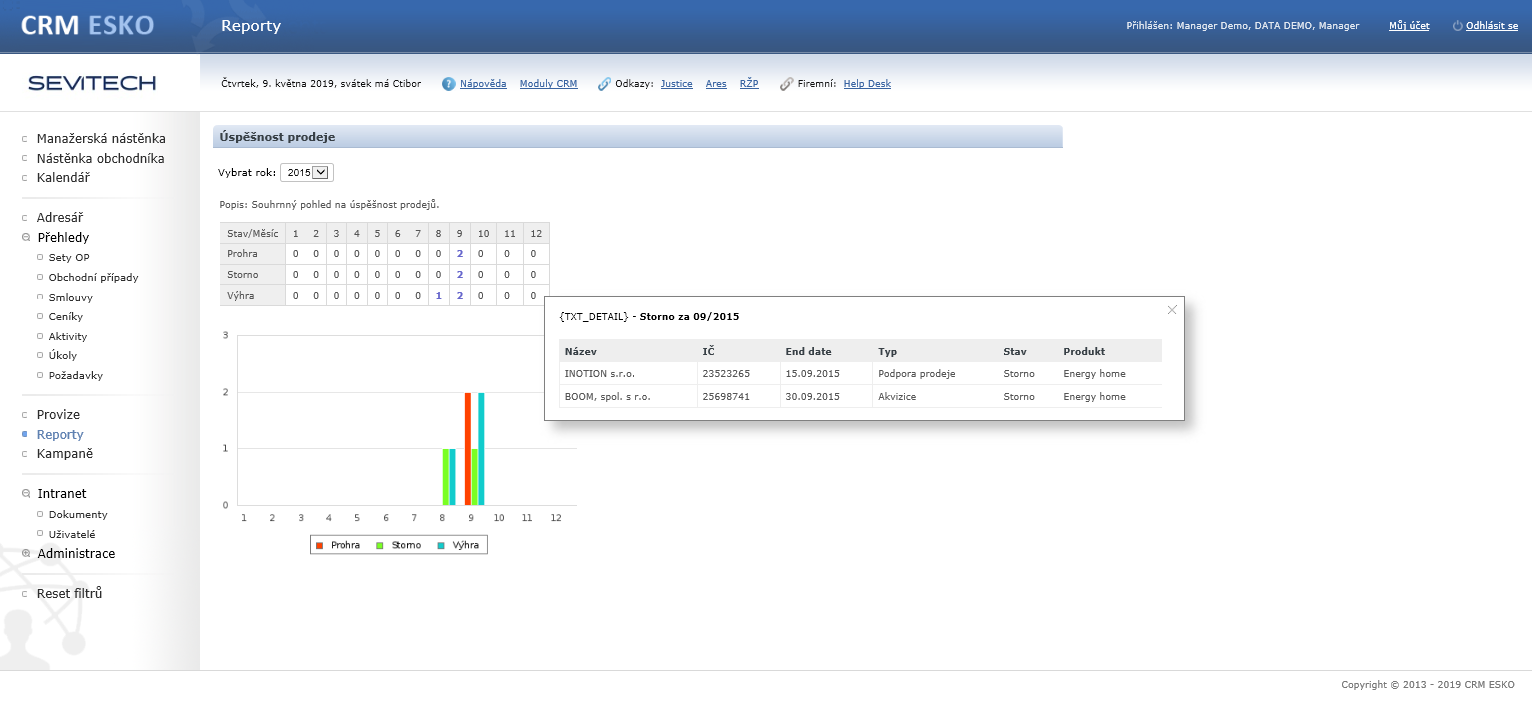Collapse the Přehledy menu section
This screenshot has width=1532, height=703.
(x=26, y=238)
